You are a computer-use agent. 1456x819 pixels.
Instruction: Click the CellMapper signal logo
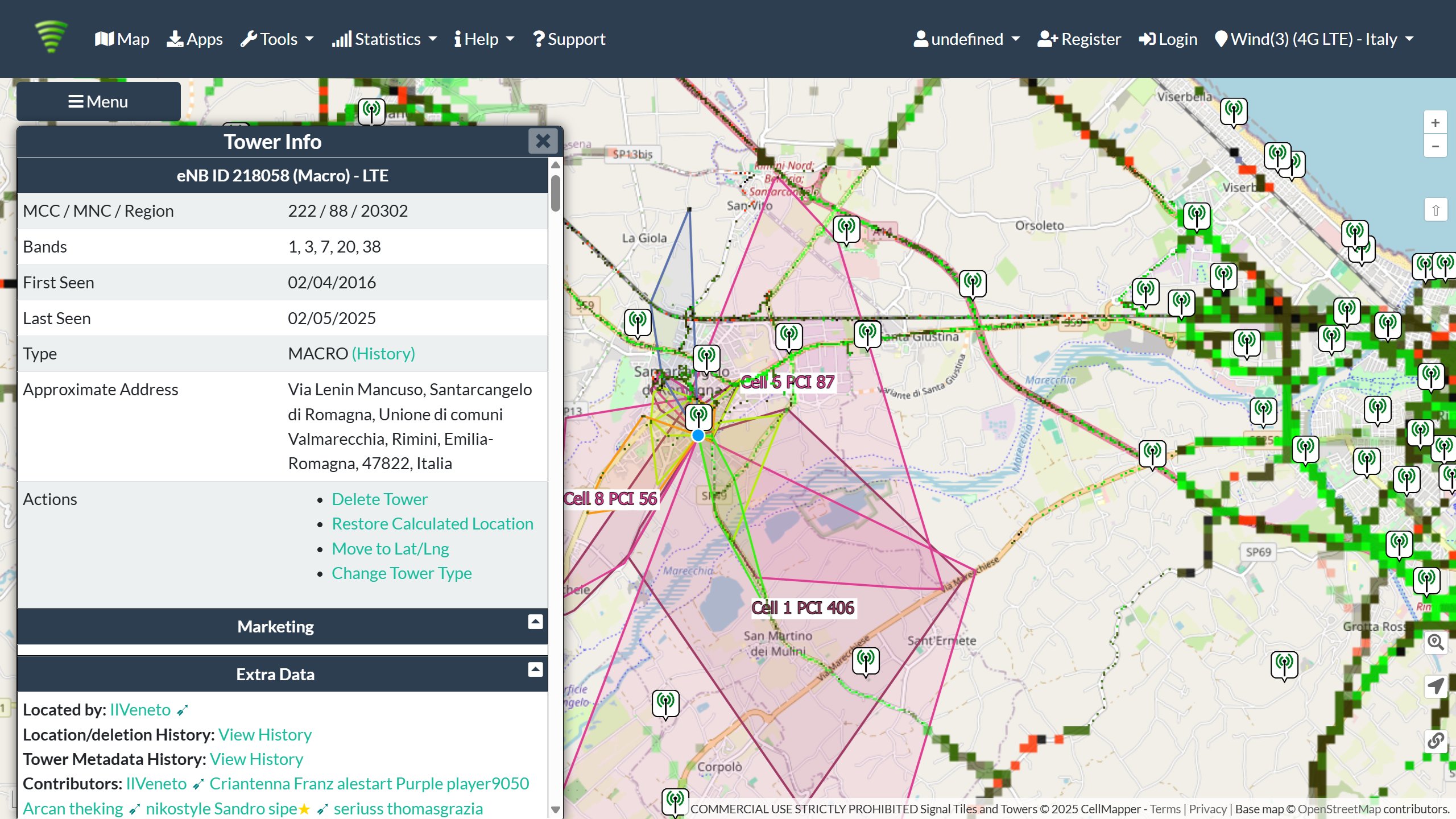(51, 36)
